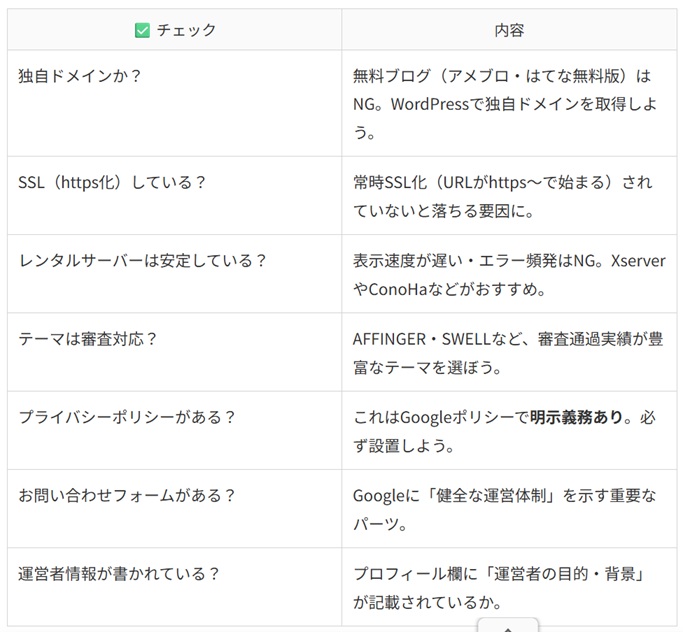Click the word WordPress in the first row
This screenshot has height=632, width=683.
(444, 104)
